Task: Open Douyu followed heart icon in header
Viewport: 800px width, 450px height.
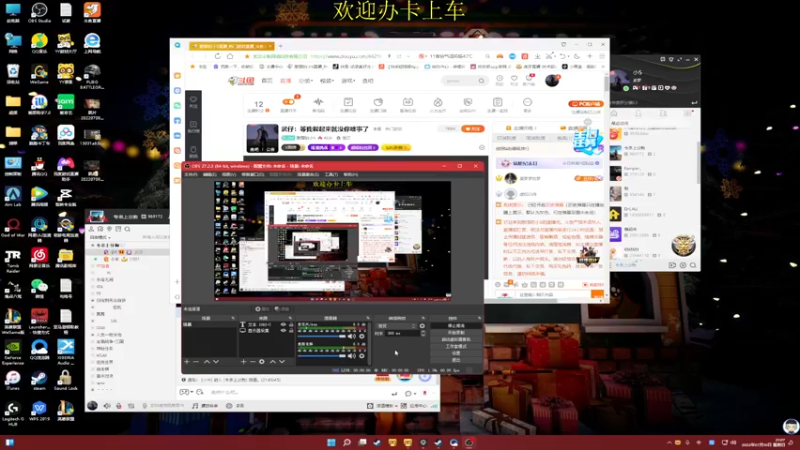Action: pos(514,79)
